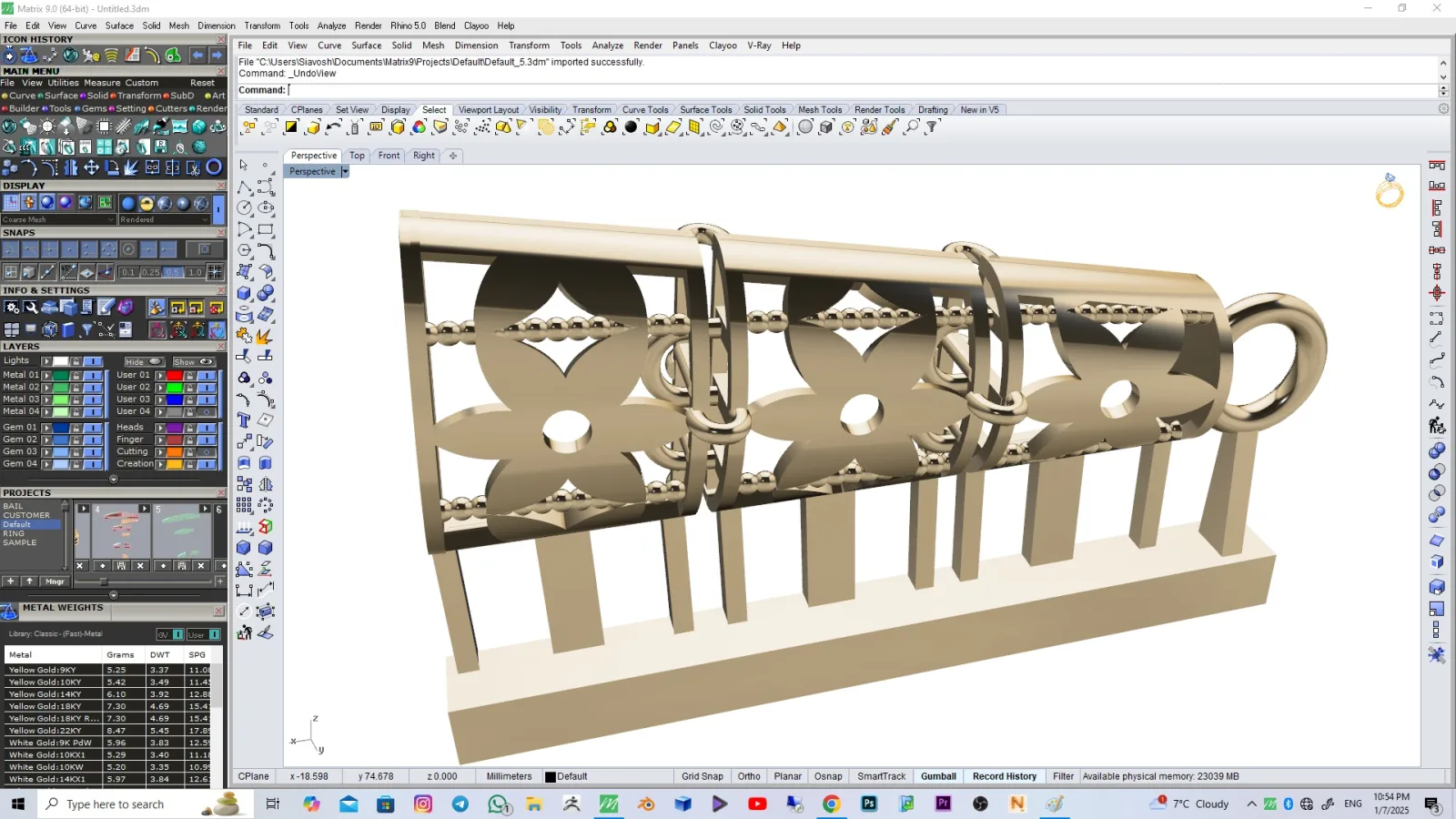The height and width of the screenshot is (819, 1456).
Task: Click the Select Color wheel icon
Action: click(x=419, y=127)
